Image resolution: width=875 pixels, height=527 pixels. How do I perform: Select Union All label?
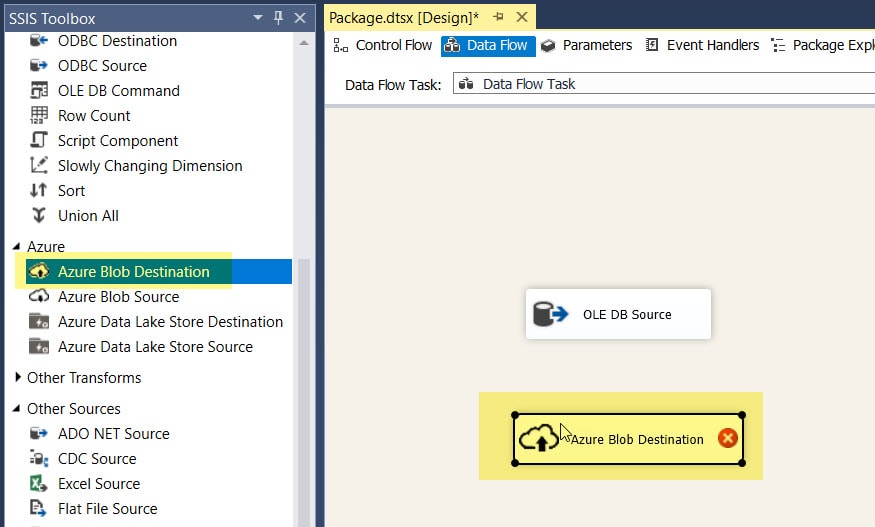(x=88, y=215)
